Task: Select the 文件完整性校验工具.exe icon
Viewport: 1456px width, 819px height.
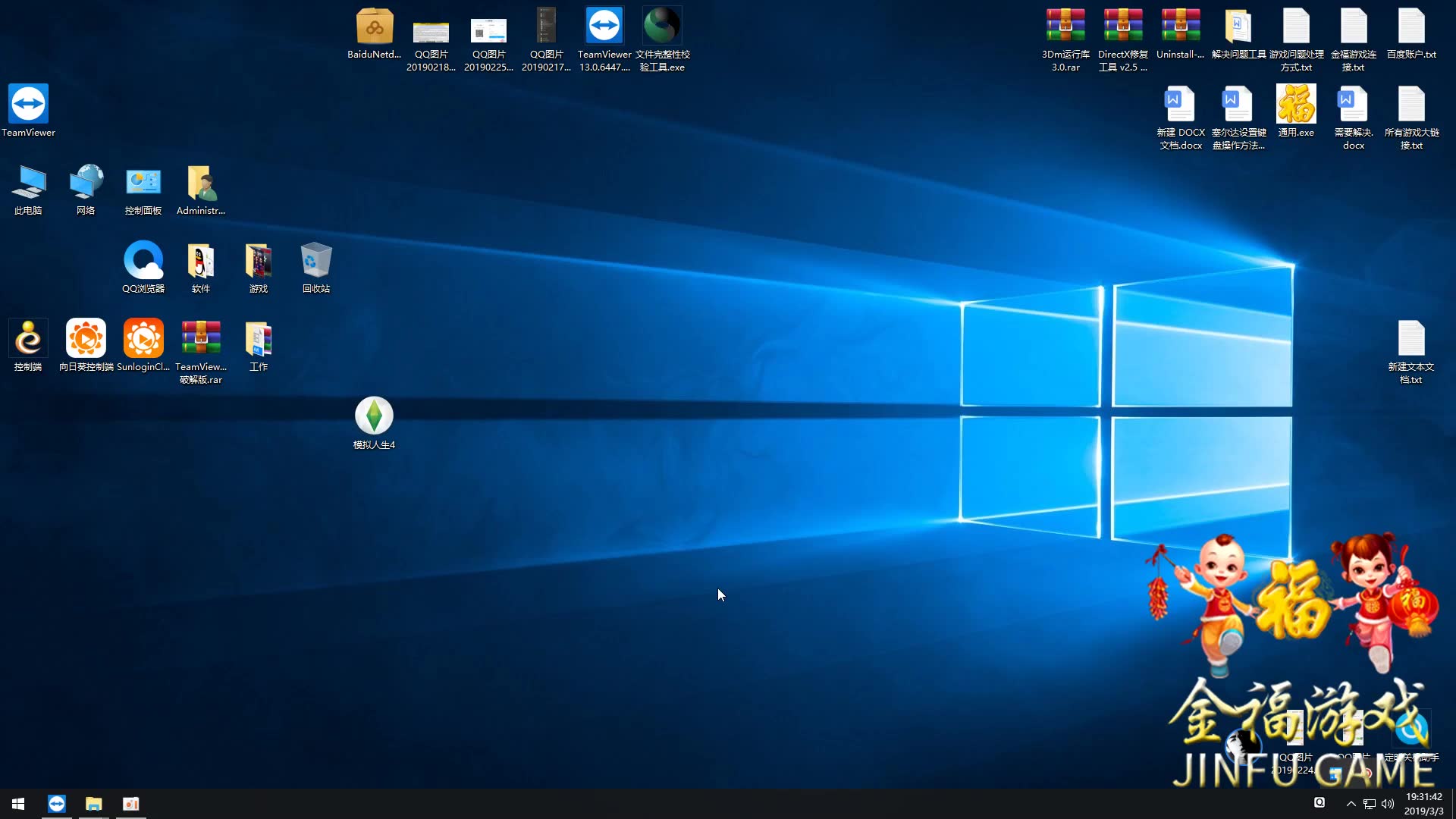Action: point(662,27)
